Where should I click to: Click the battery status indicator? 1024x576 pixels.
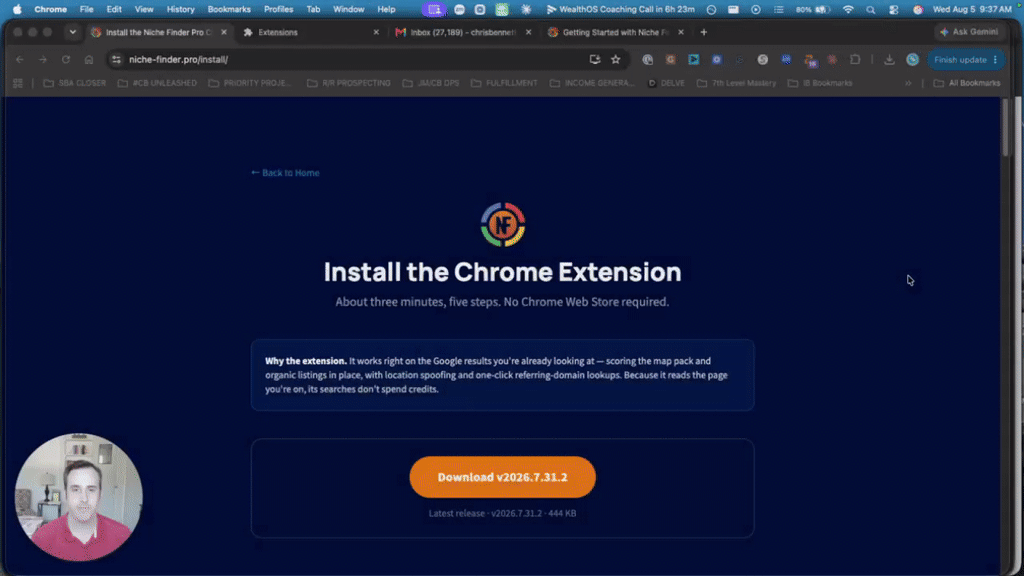tap(813, 9)
